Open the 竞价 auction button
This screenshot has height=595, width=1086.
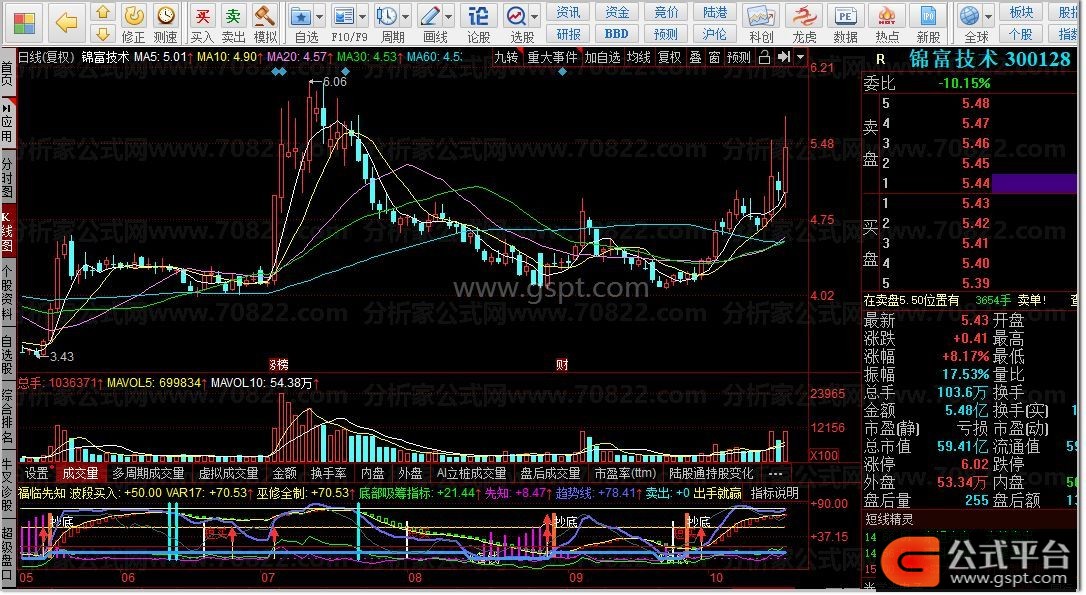(666, 12)
